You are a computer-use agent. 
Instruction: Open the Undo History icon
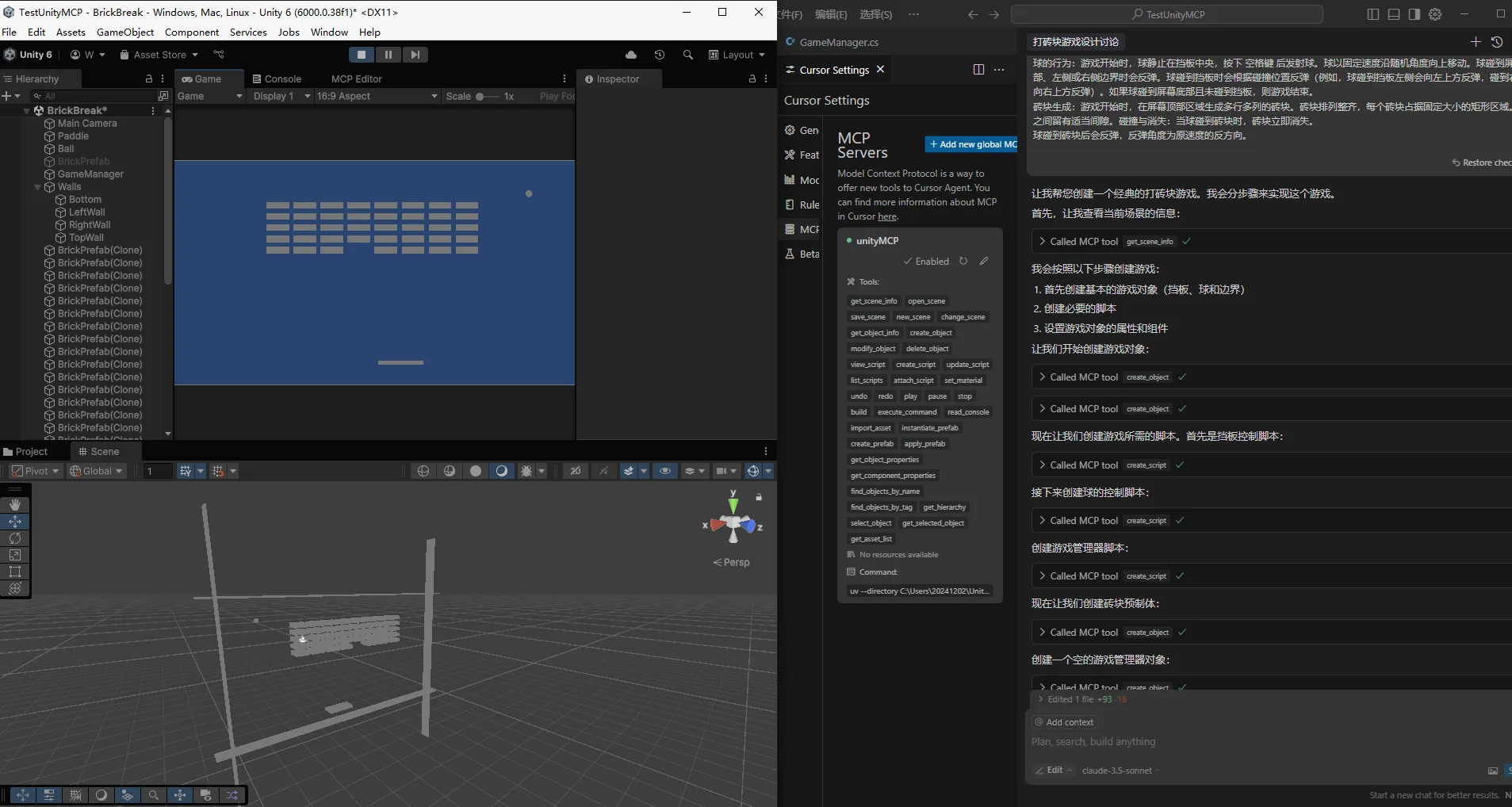coord(660,55)
